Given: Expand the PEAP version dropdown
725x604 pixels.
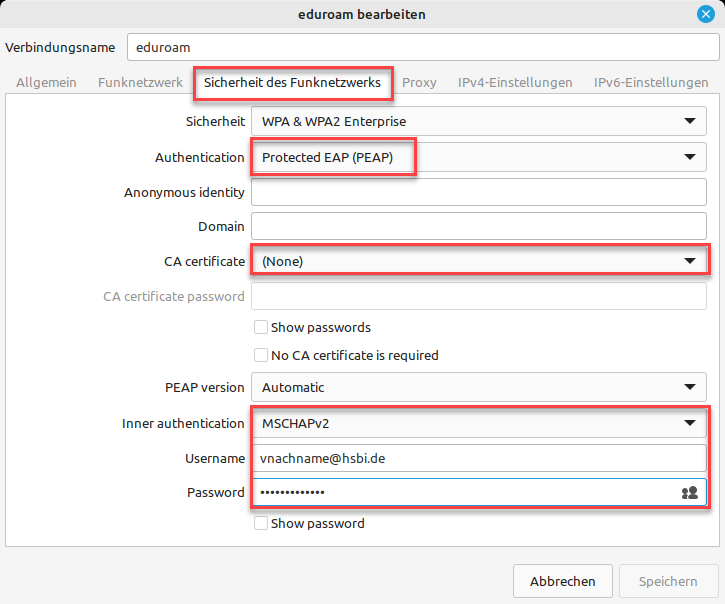Looking at the screenshot, I should coord(478,387).
